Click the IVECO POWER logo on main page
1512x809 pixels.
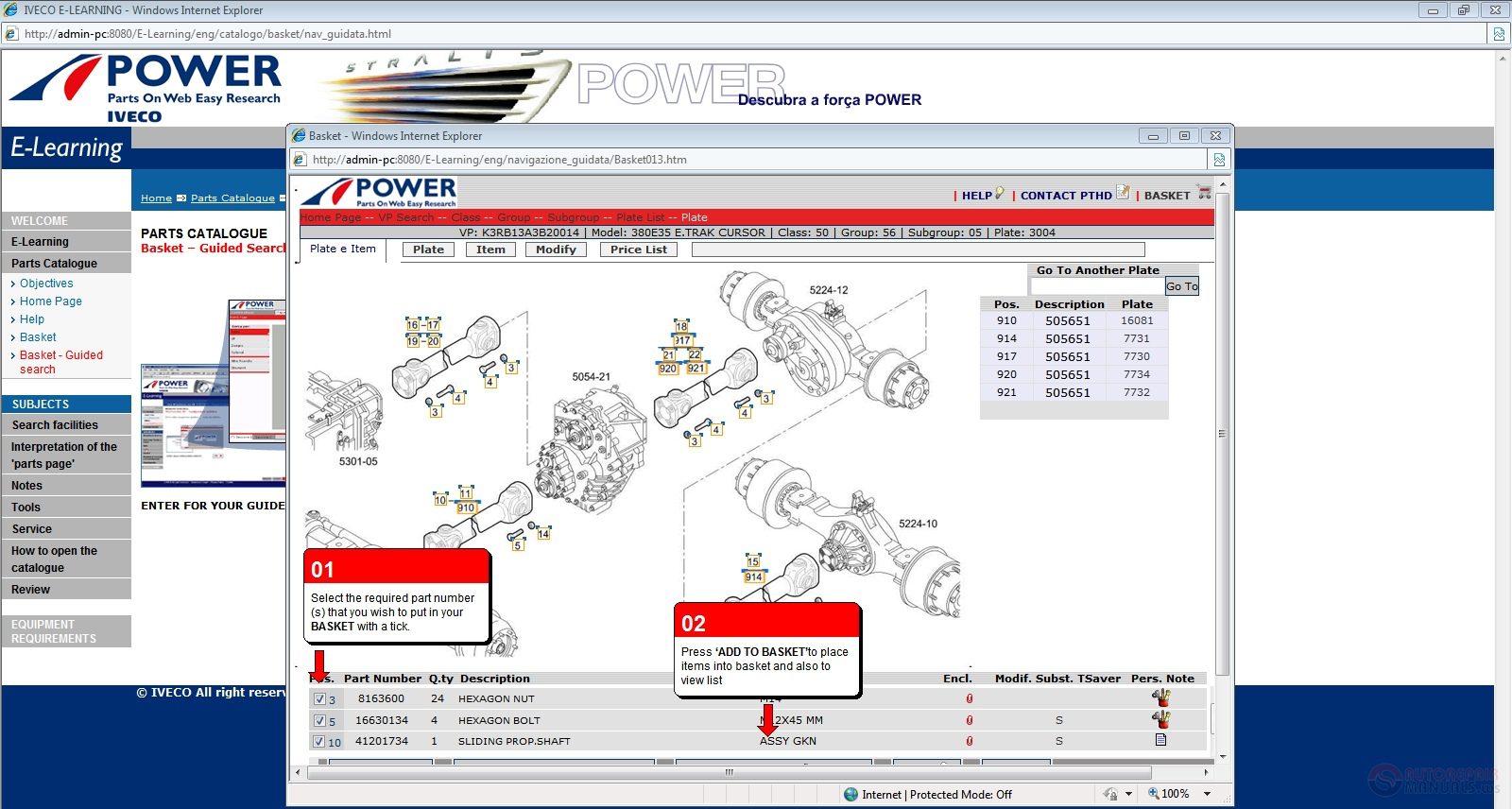click(x=146, y=88)
